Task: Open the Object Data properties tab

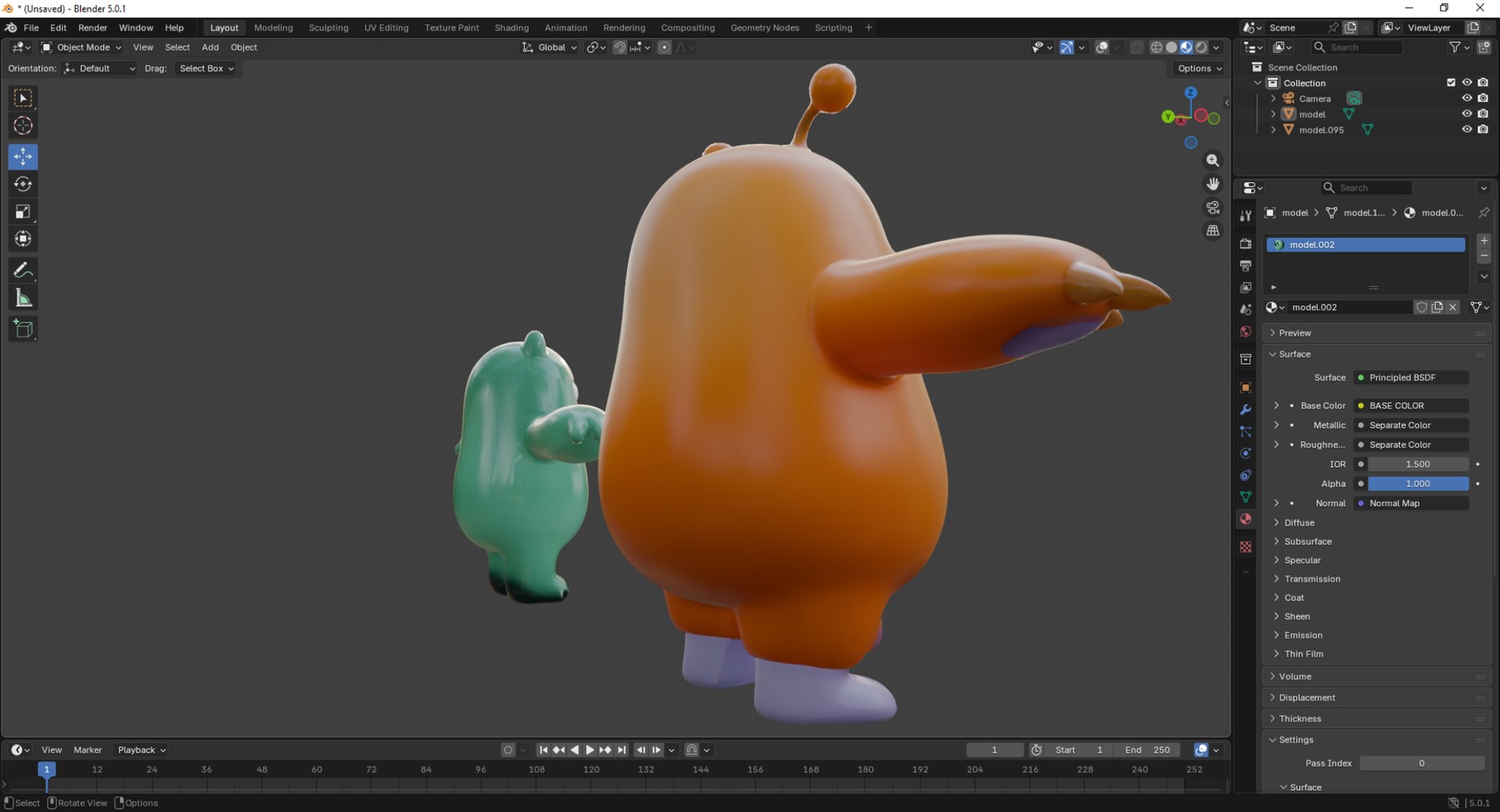Action: [1245, 497]
